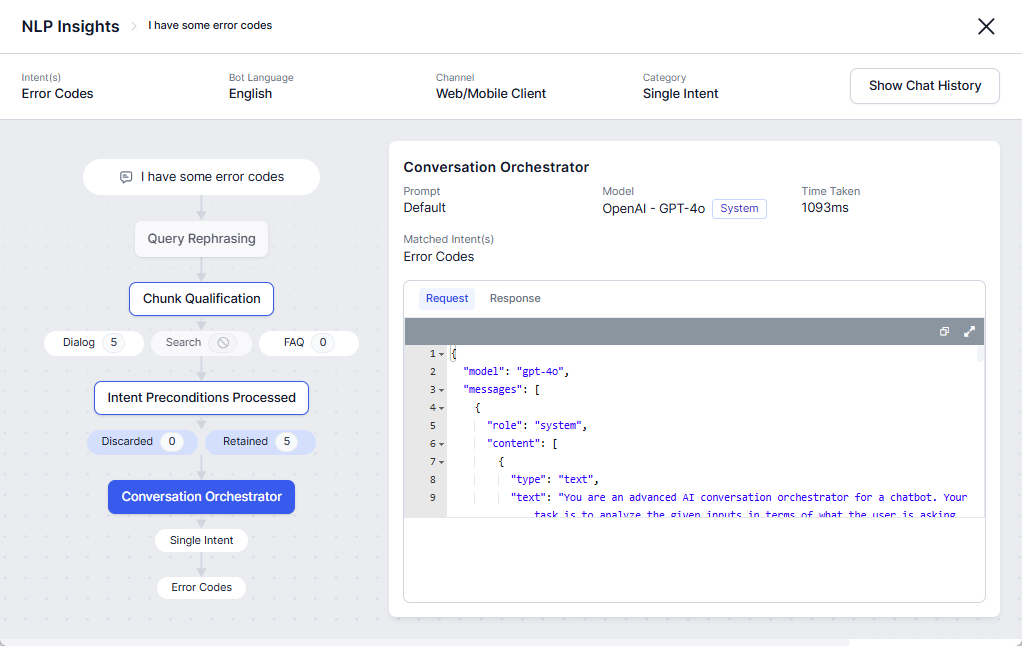Click the English bot language value
This screenshot has width=1022, height=646.
pyautogui.click(x=250, y=94)
